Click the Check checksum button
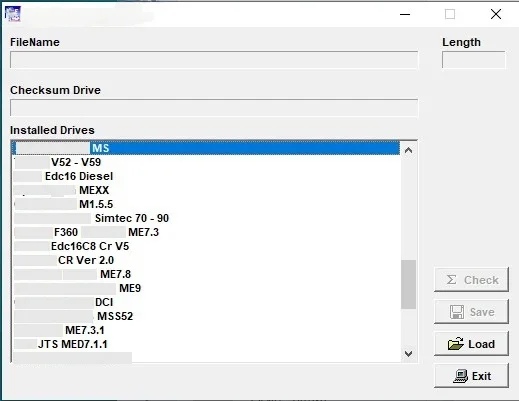 [471, 280]
